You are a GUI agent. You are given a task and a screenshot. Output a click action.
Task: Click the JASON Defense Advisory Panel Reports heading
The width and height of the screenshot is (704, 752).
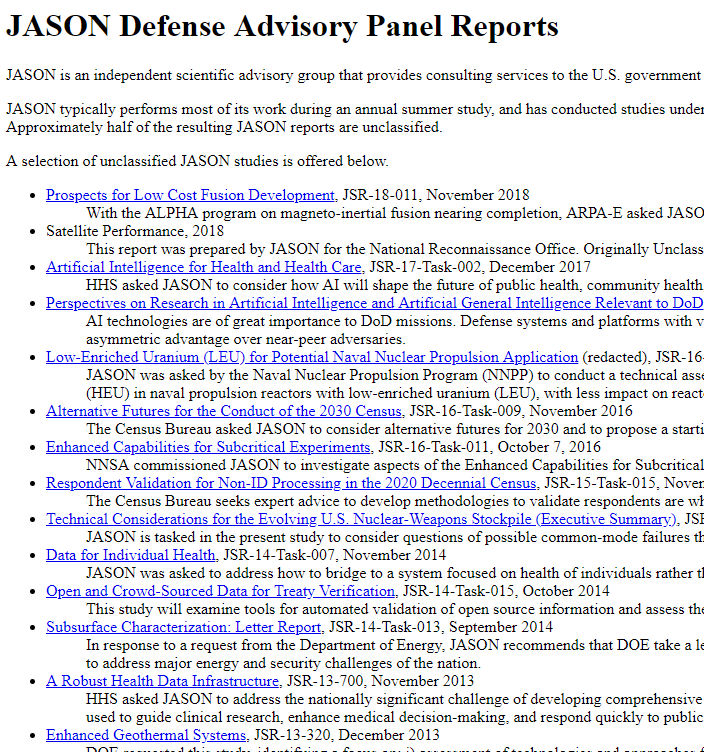[x=282, y=27]
